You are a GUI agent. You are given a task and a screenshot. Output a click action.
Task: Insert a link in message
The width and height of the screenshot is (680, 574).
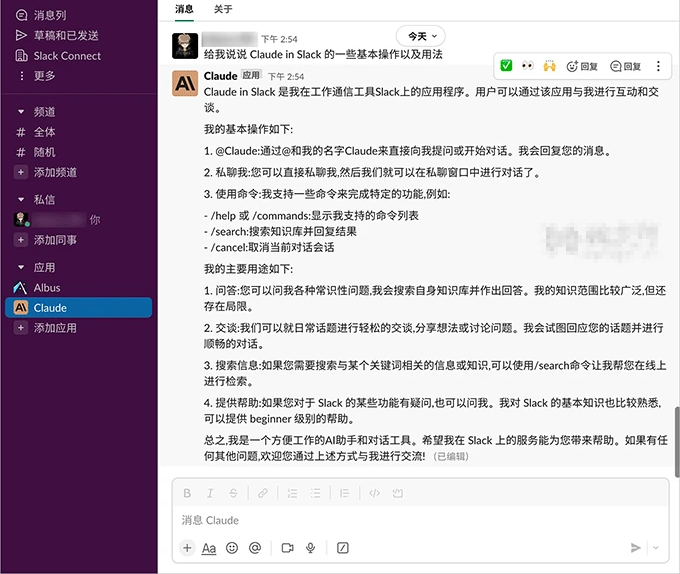tap(262, 493)
